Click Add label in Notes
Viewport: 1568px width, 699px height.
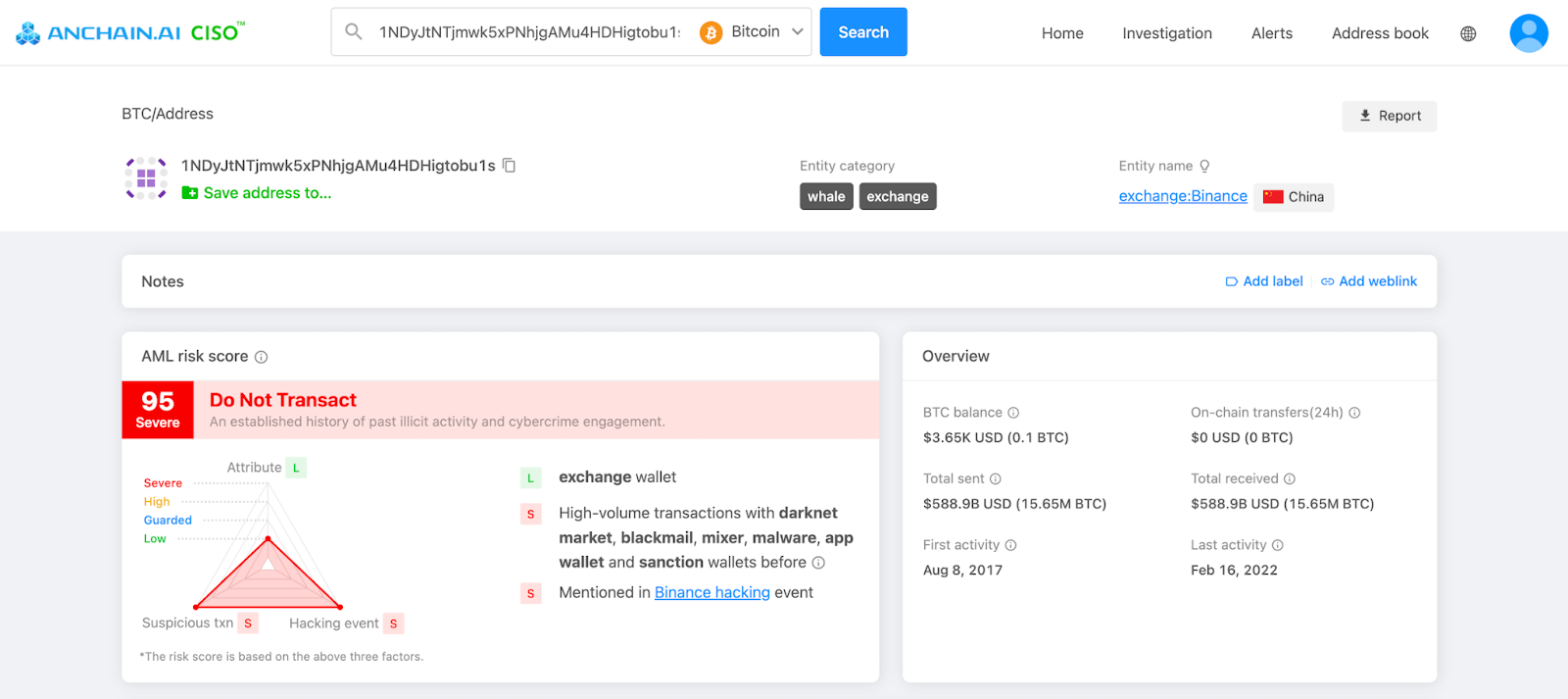coord(1264,281)
